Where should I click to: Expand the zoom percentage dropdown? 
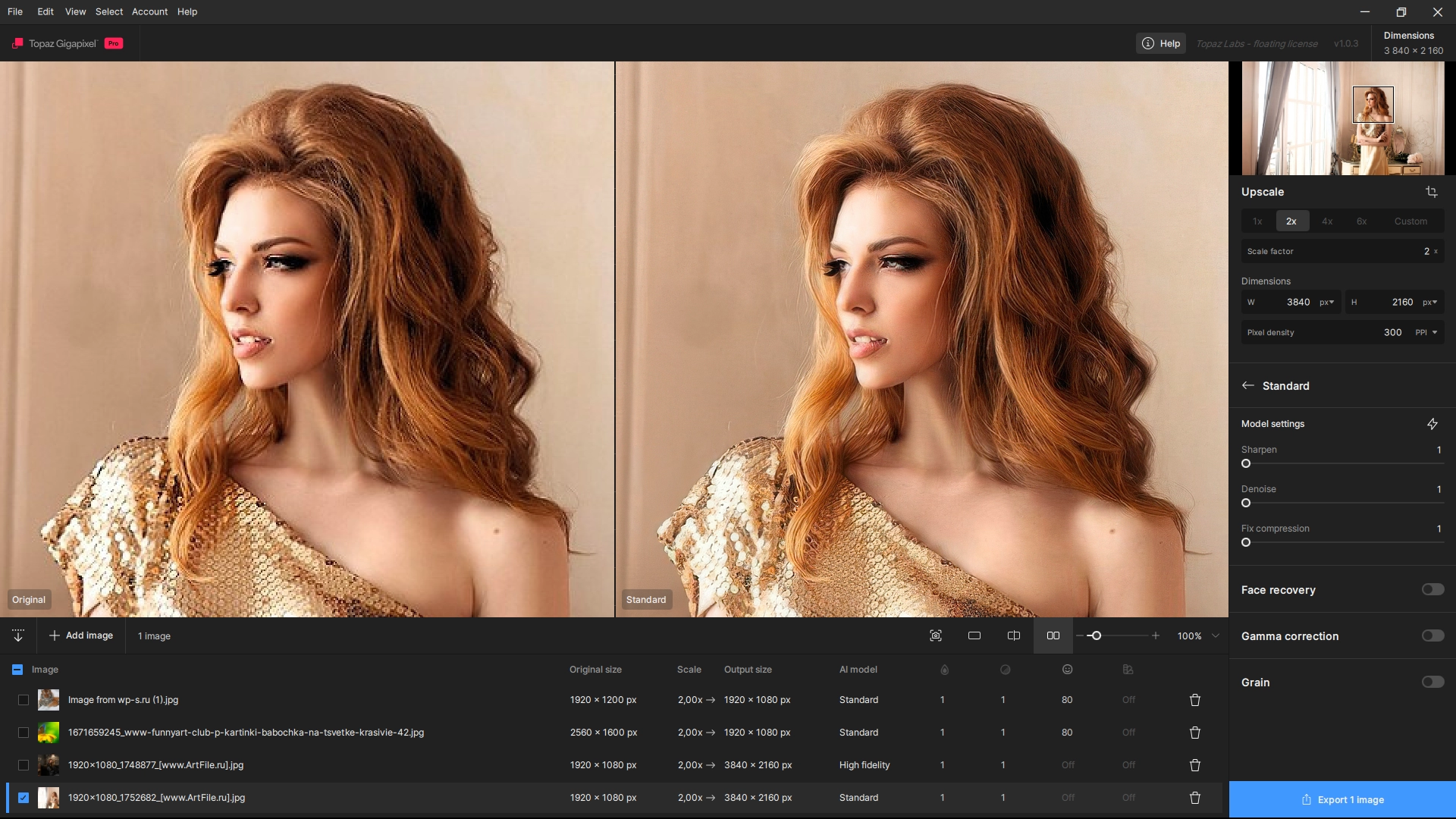point(1216,635)
